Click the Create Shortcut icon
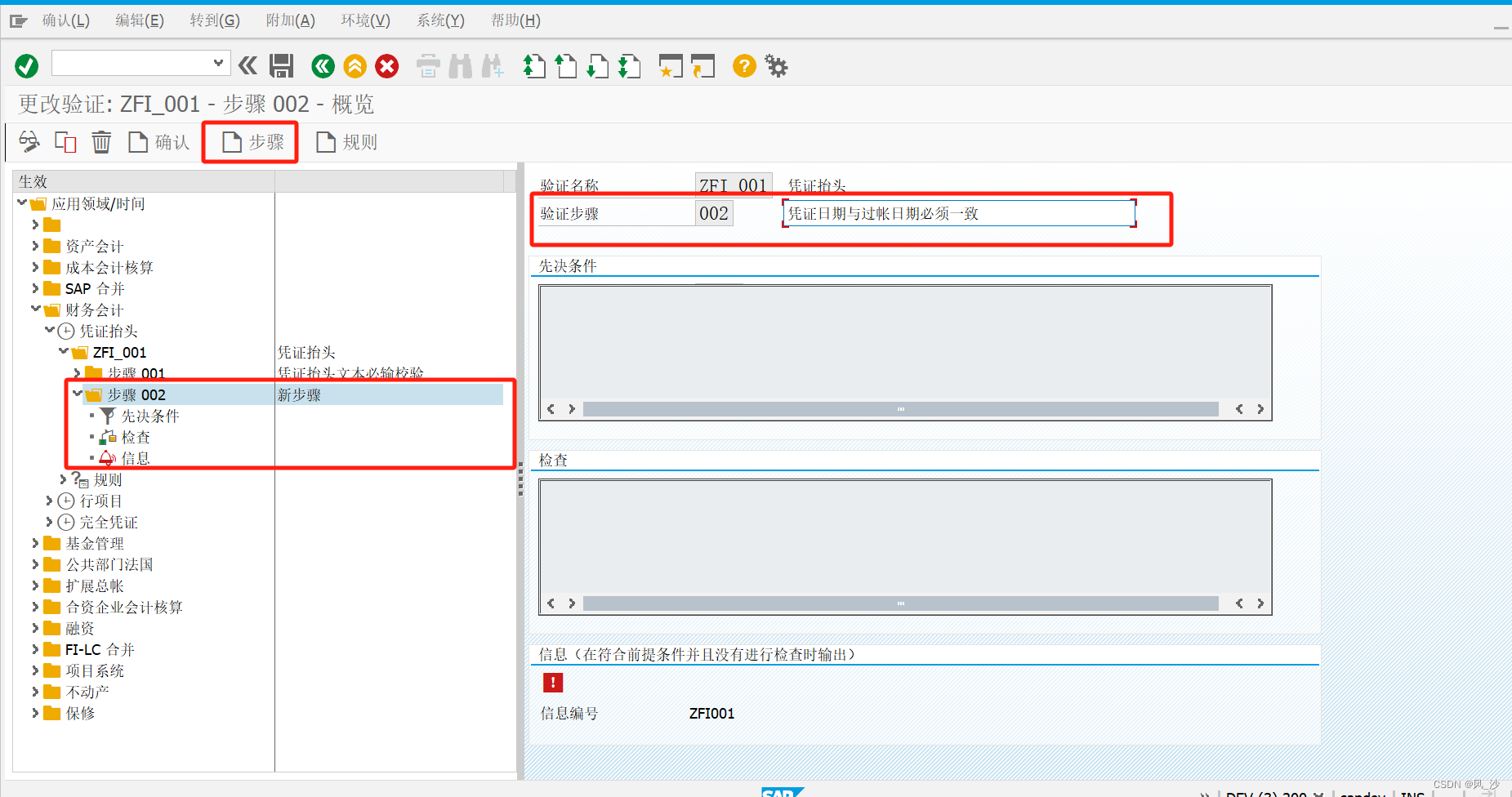The height and width of the screenshot is (797, 1512). coord(702,66)
